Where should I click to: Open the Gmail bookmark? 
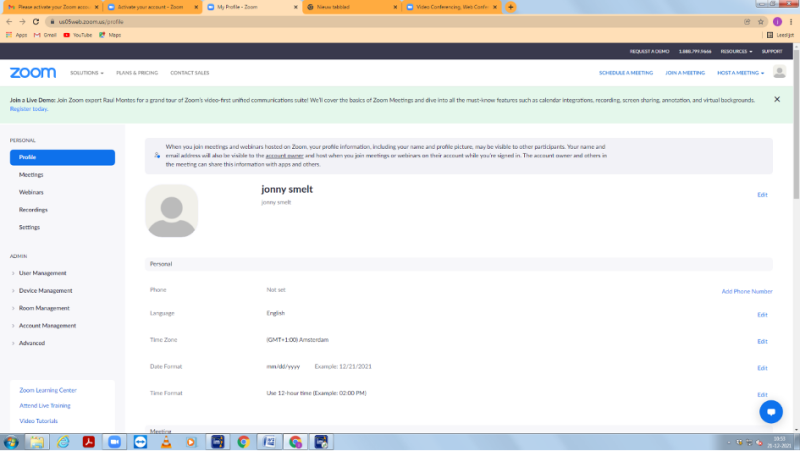[x=45, y=35]
